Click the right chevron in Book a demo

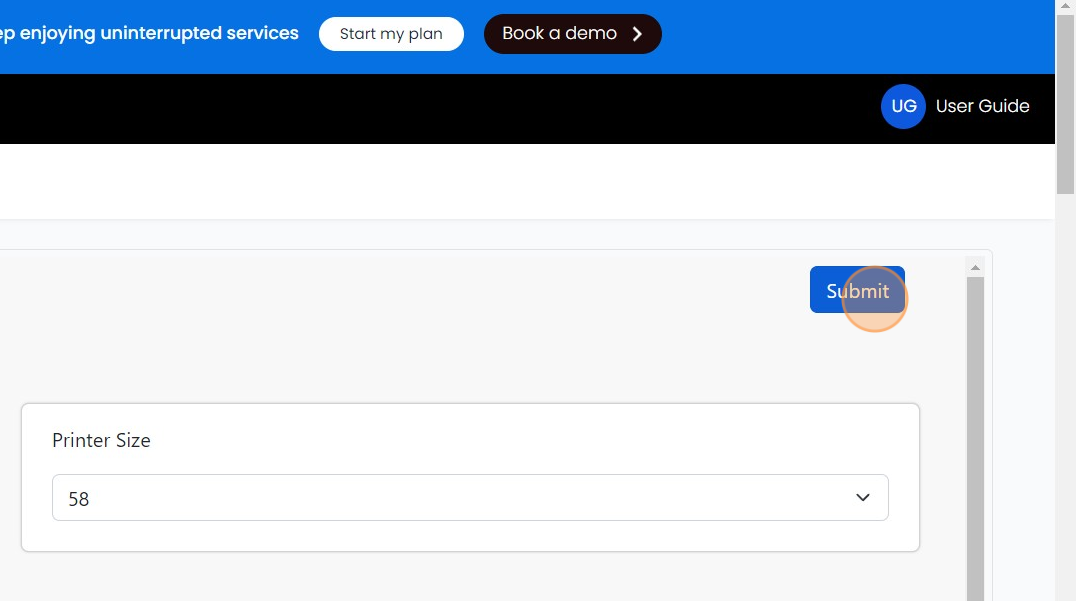point(637,34)
